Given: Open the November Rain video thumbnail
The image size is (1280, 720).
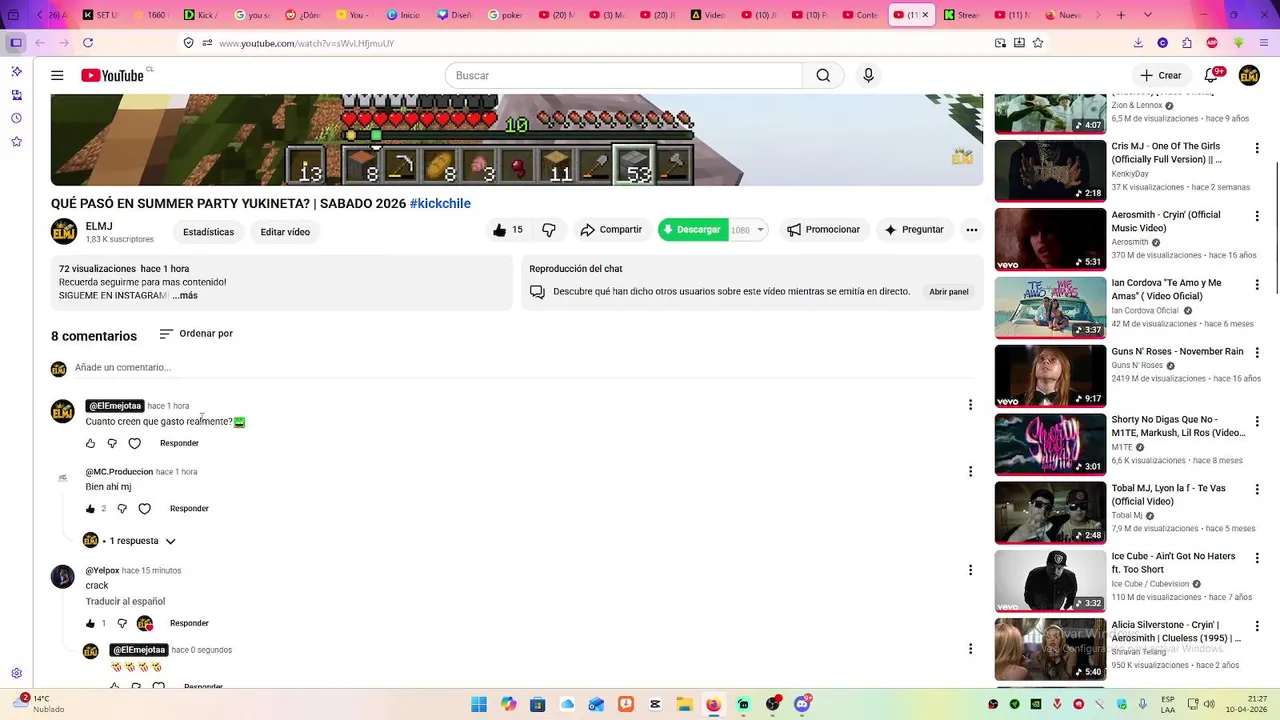Looking at the screenshot, I should coord(1050,375).
